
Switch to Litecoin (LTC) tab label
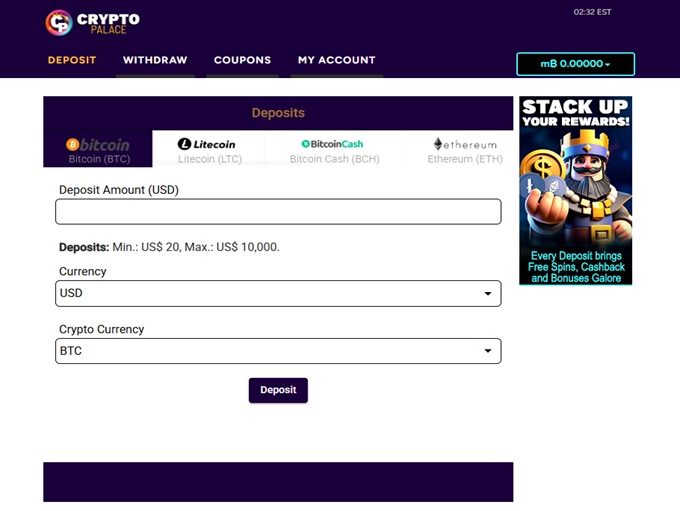[210, 159]
